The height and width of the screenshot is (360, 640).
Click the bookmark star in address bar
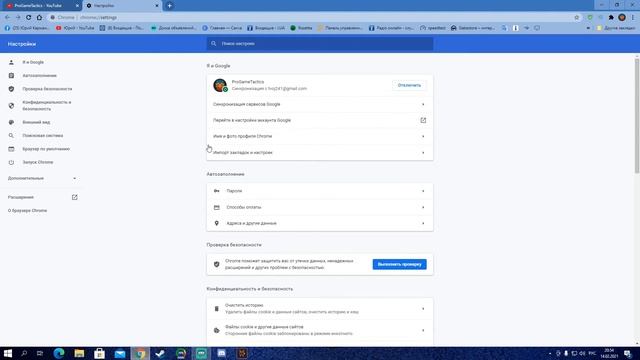click(577, 18)
